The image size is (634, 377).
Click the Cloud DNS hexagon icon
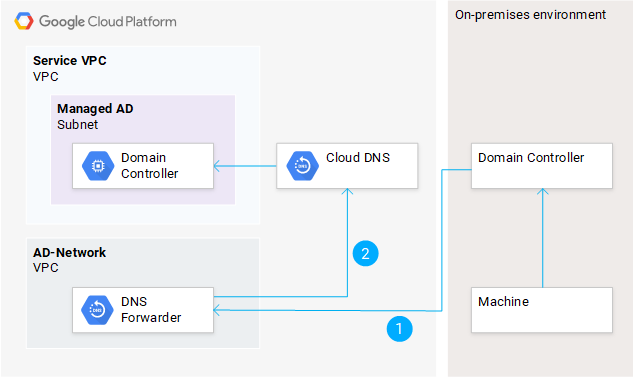(x=302, y=166)
